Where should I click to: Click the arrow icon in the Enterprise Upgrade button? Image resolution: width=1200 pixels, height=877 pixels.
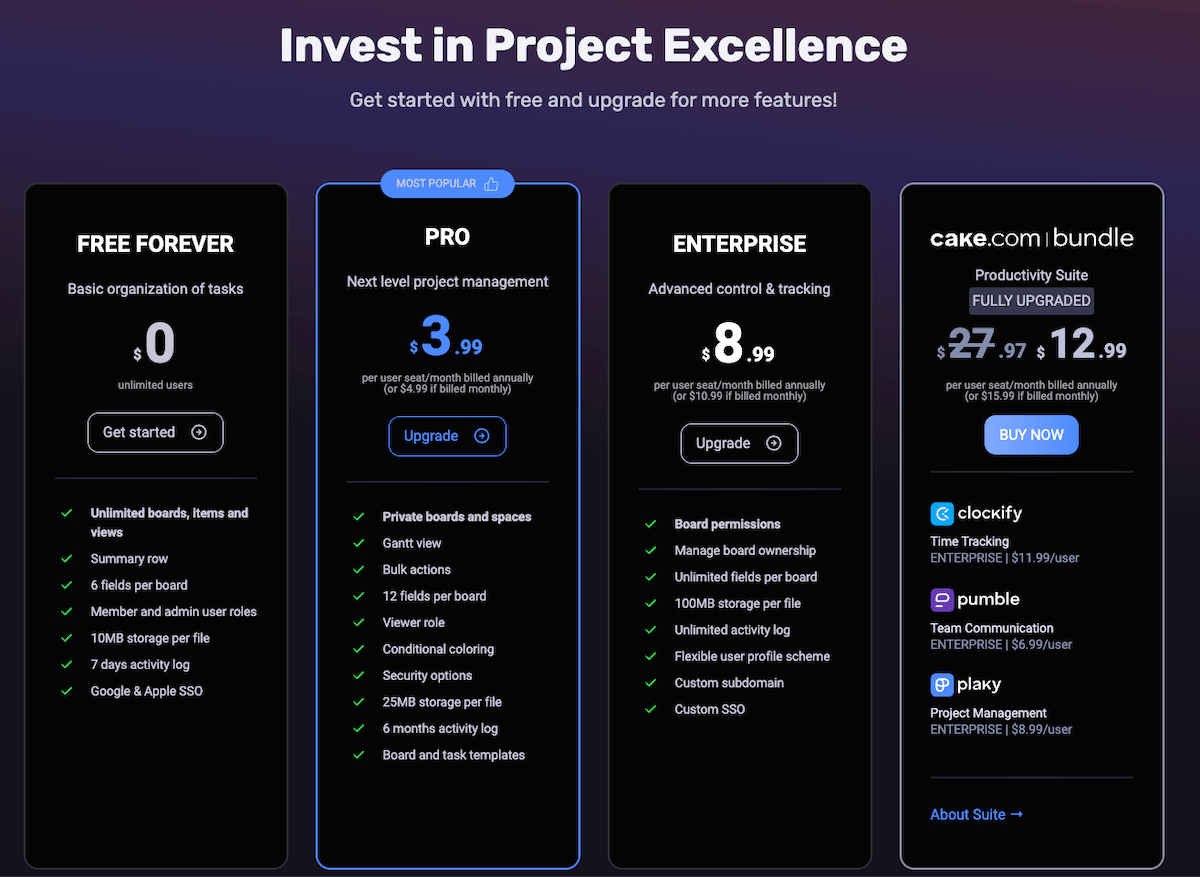pyautogui.click(x=773, y=443)
